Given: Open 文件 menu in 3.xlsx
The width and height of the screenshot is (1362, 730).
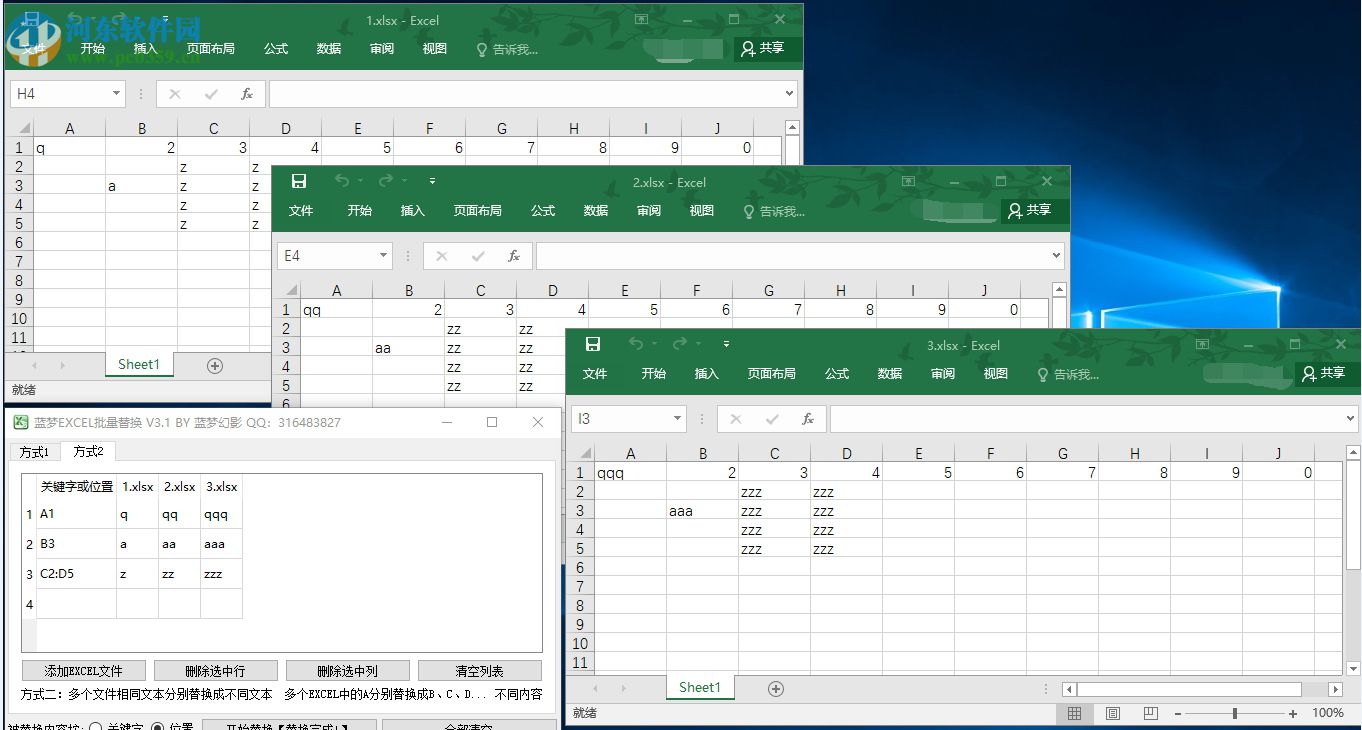Looking at the screenshot, I should pos(595,374).
